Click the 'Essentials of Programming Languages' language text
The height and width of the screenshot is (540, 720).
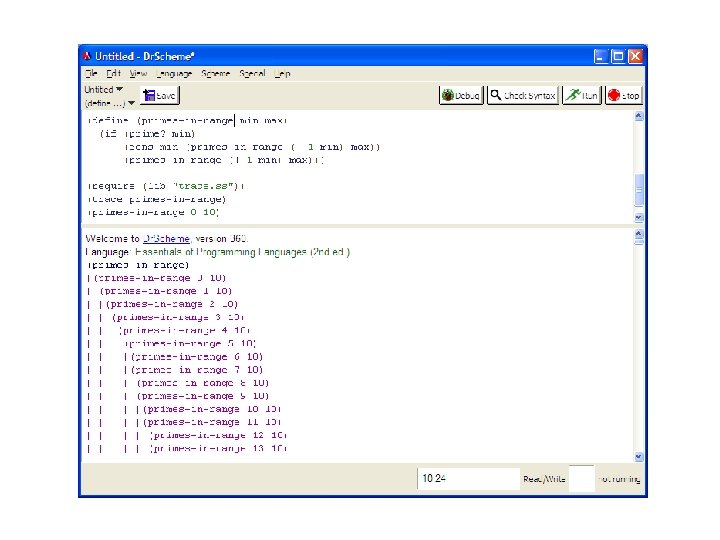tap(242, 252)
